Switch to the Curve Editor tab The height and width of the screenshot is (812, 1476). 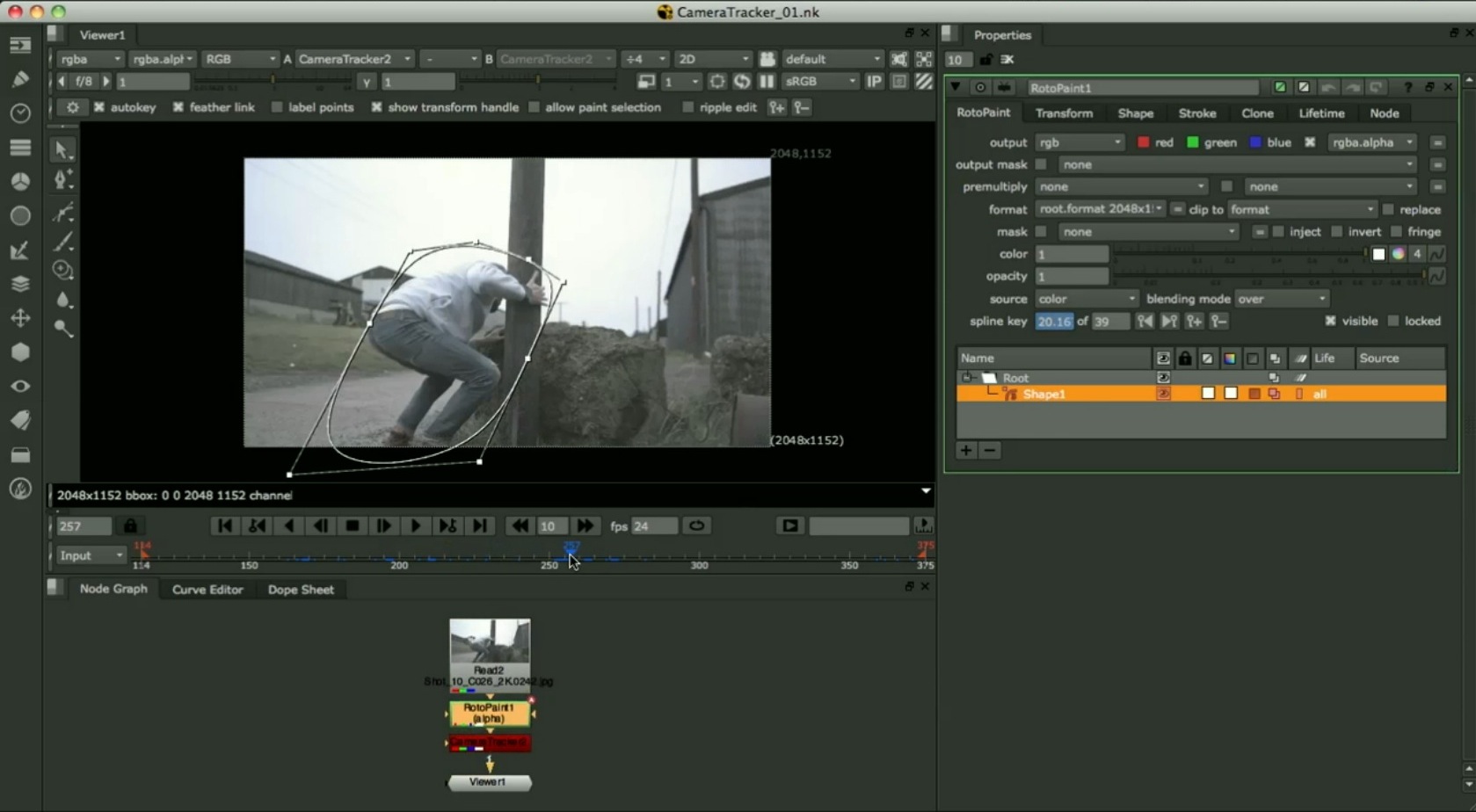[x=207, y=590]
